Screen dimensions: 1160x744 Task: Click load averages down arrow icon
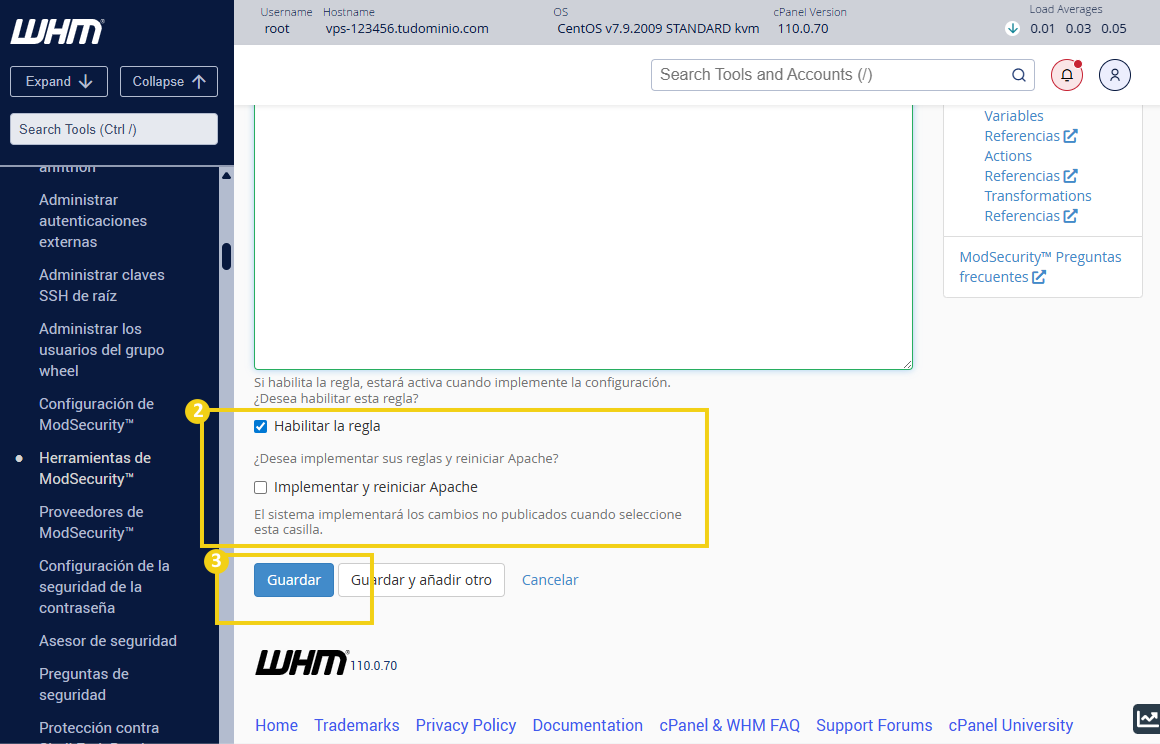click(1012, 29)
